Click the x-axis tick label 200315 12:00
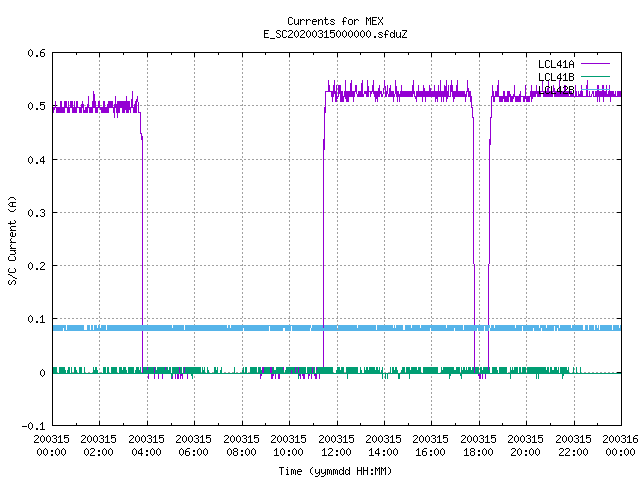 pyautogui.click(x=336, y=445)
